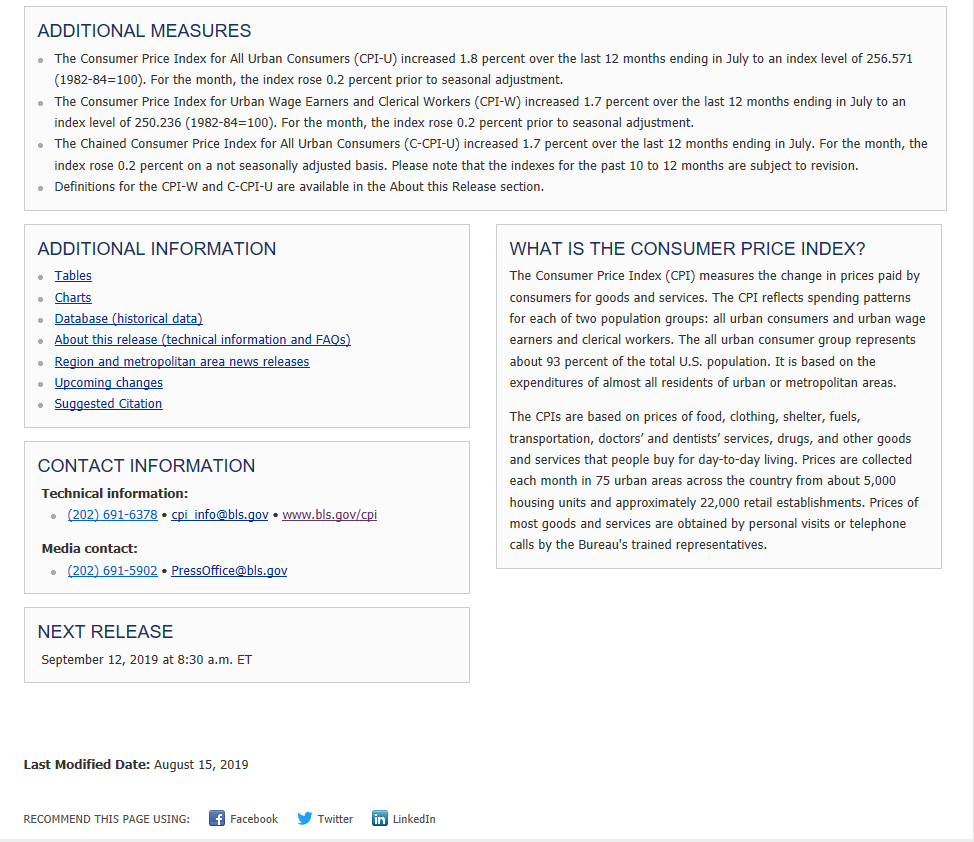Open the Tables link

pyautogui.click(x=73, y=276)
